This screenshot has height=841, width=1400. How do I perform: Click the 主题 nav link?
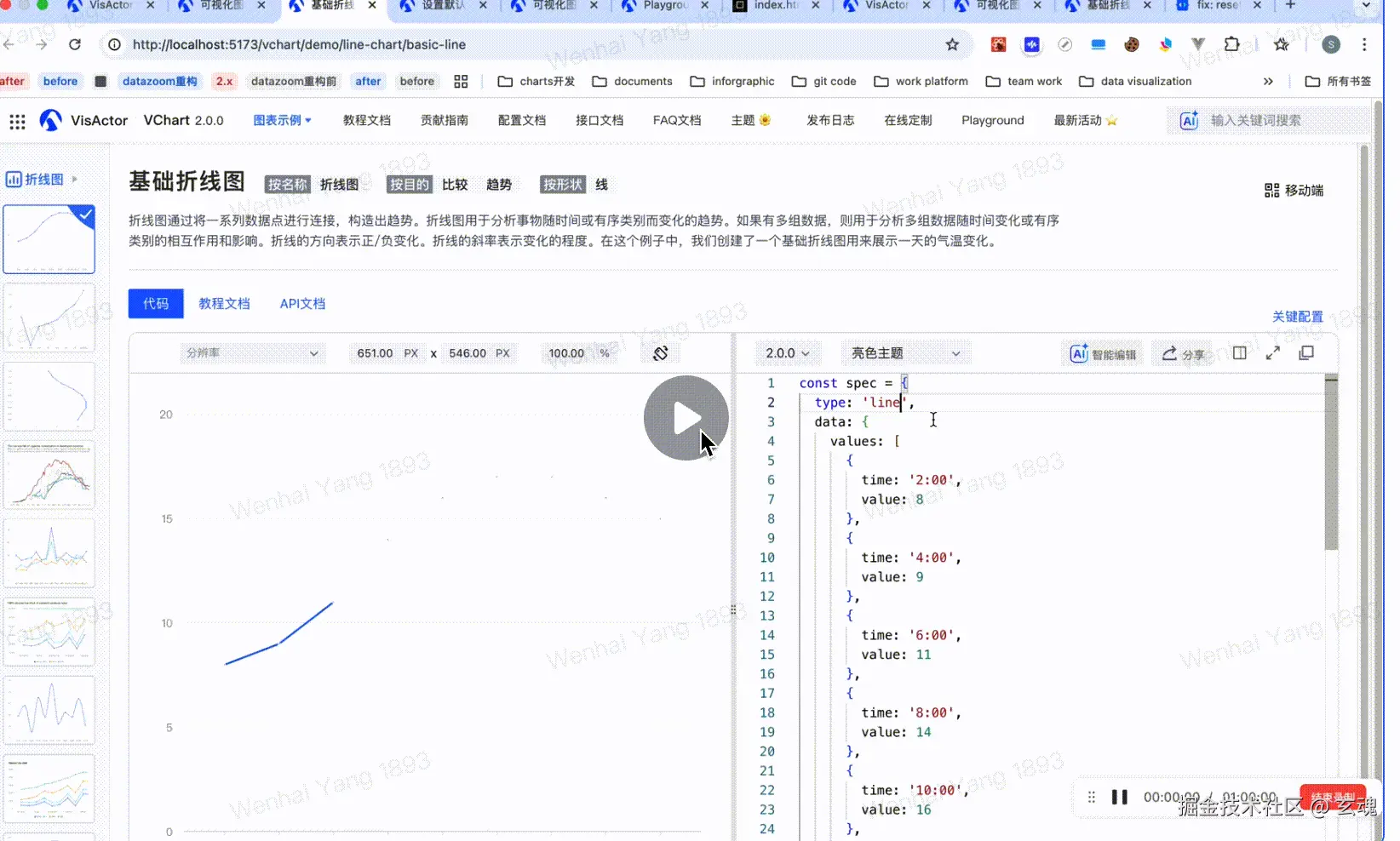(x=751, y=120)
